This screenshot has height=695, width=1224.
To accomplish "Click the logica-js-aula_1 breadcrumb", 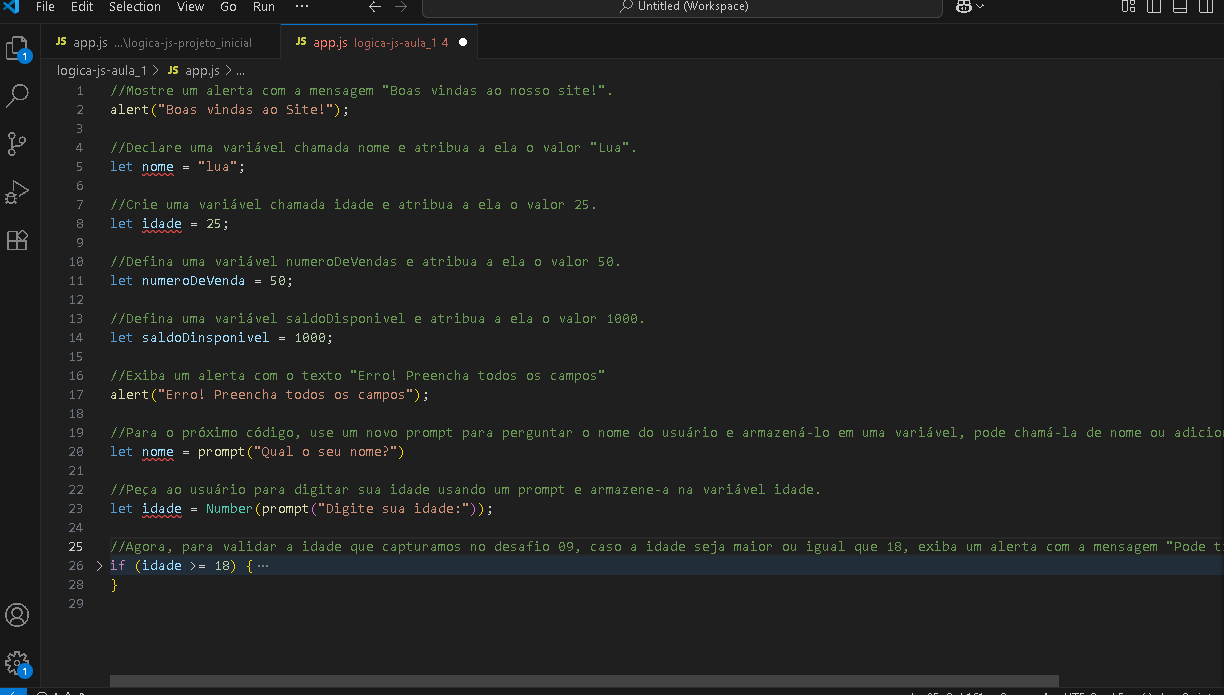I will (x=102, y=71).
